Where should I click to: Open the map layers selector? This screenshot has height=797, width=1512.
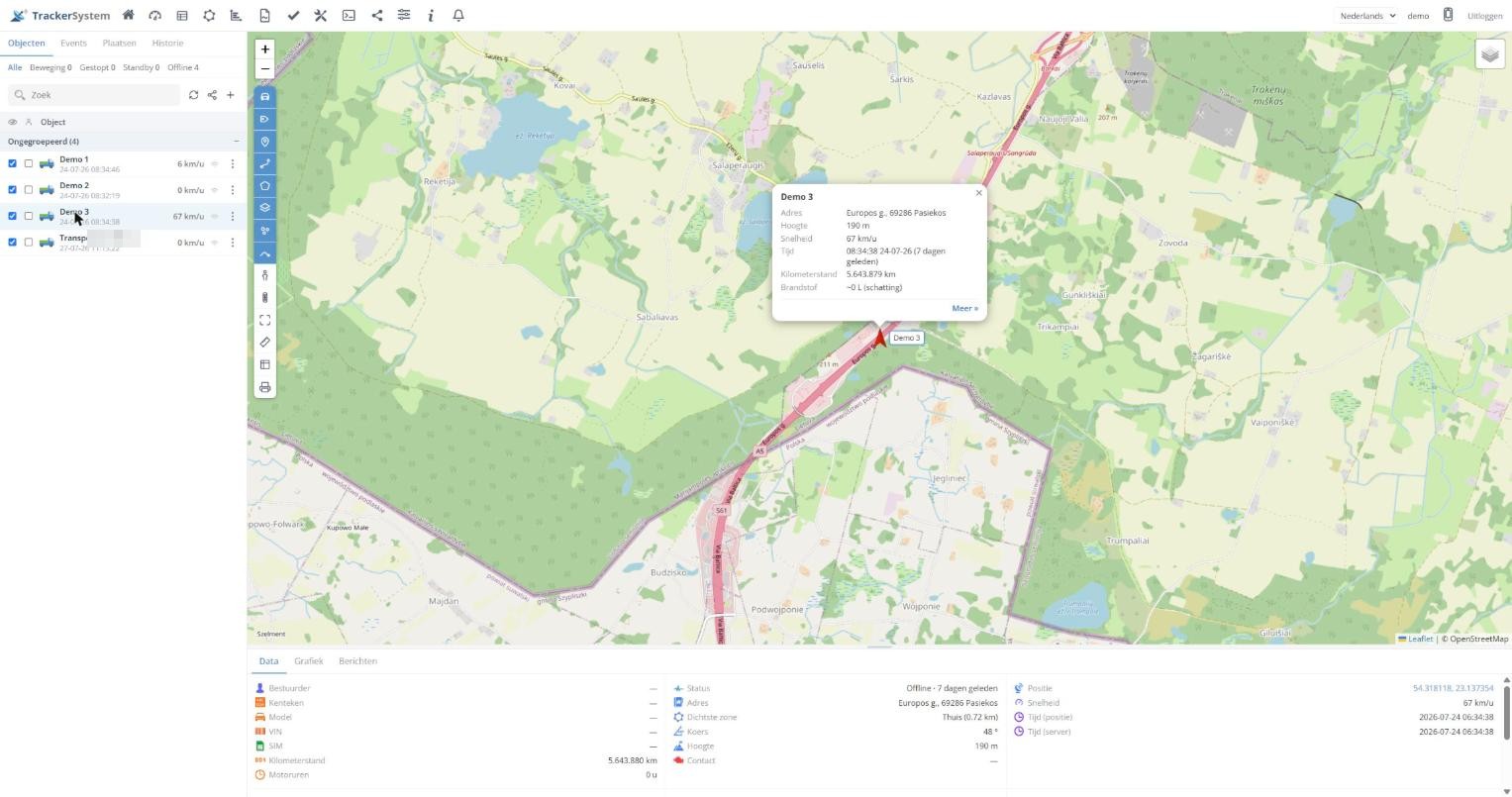pyautogui.click(x=1490, y=54)
